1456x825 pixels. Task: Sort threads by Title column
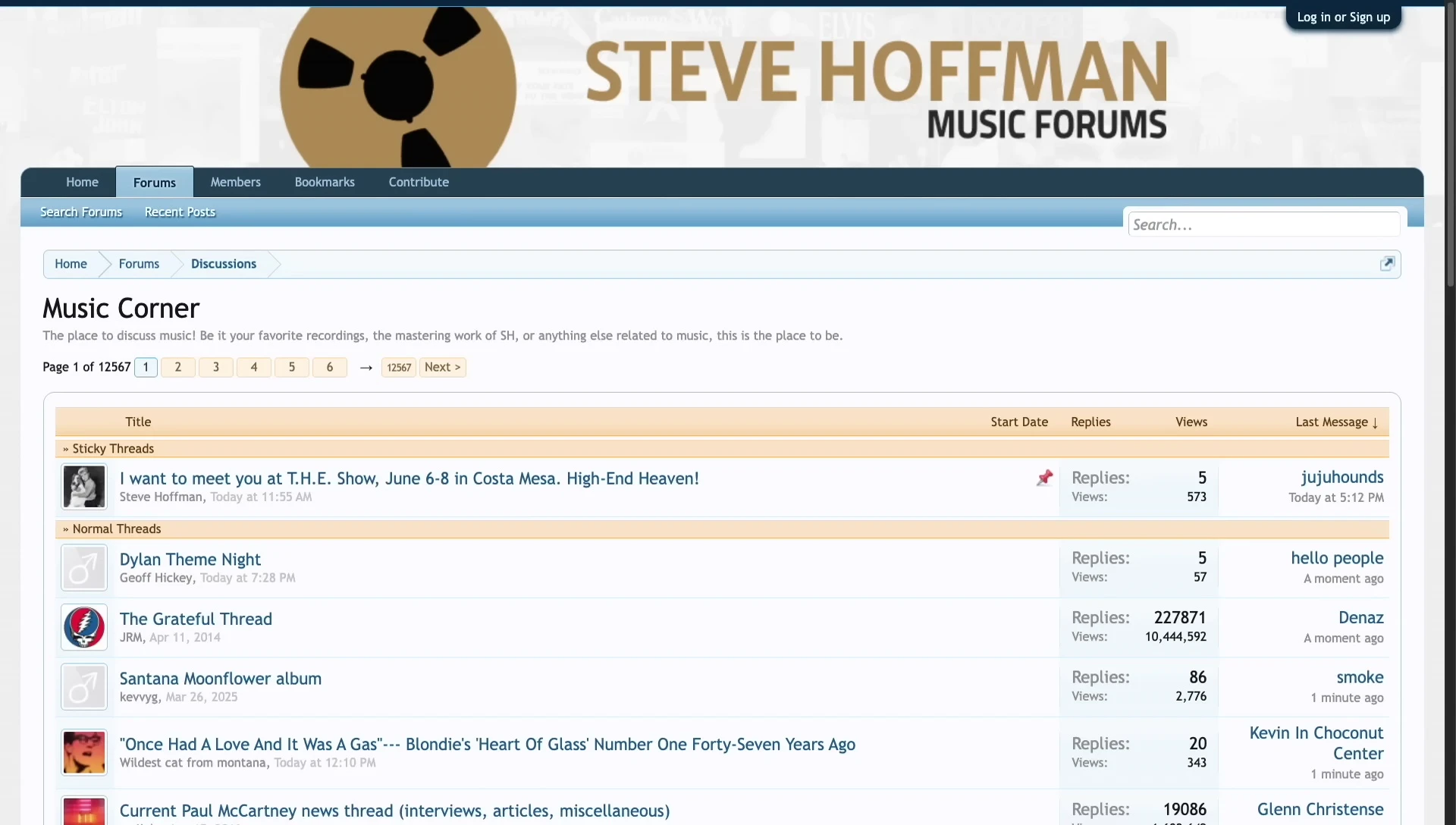(138, 422)
